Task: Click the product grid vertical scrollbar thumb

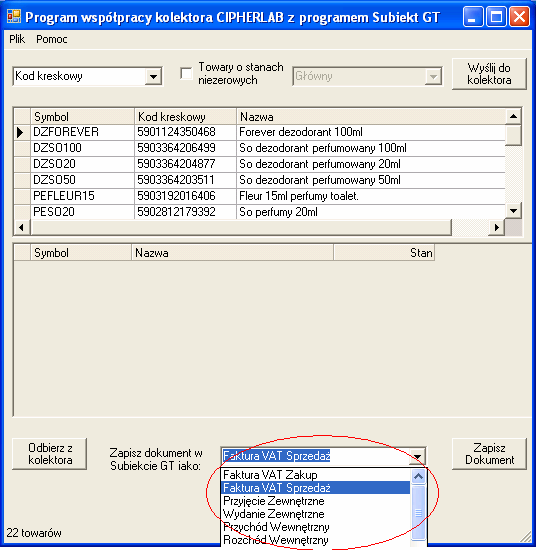Action: [513, 135]
